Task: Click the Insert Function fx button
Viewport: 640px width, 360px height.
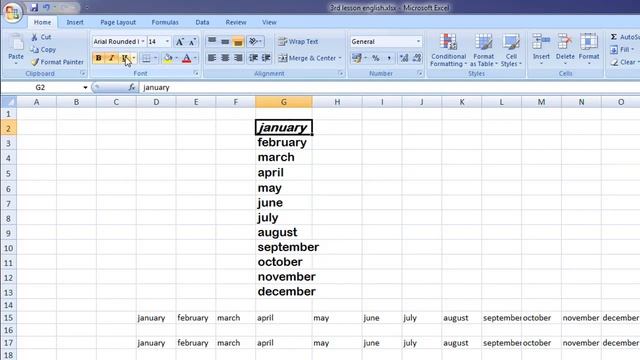Action: click(x=131, y=87)
